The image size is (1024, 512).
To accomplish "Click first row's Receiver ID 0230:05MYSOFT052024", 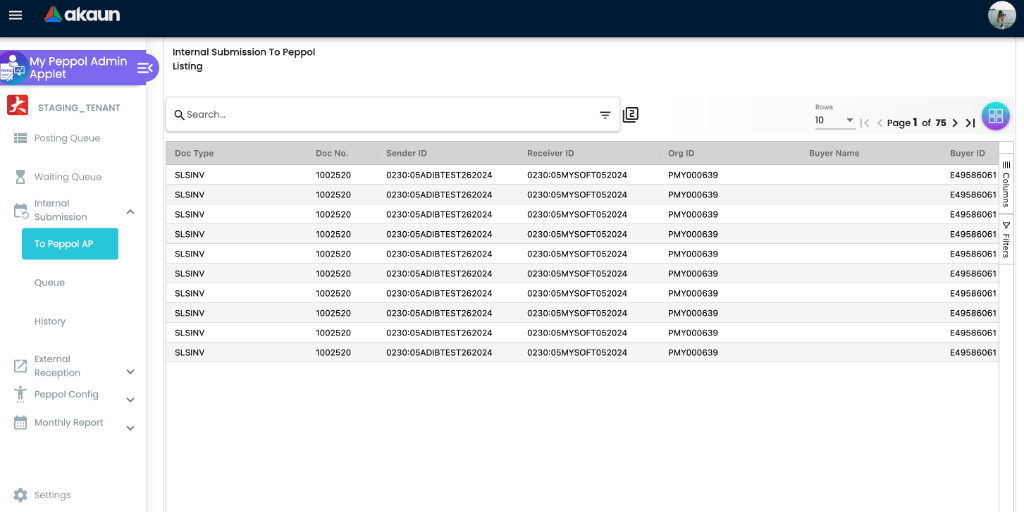I will (577, 175).
